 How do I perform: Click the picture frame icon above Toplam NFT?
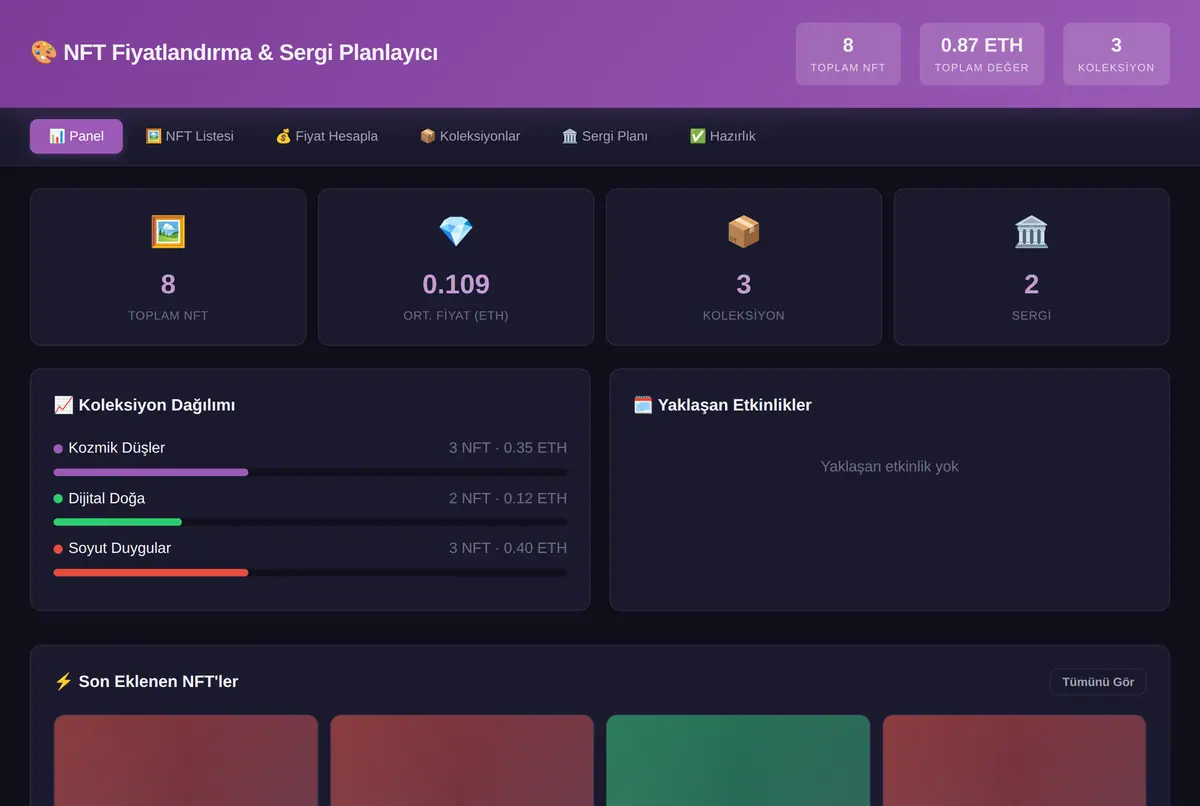click(168, 232)
